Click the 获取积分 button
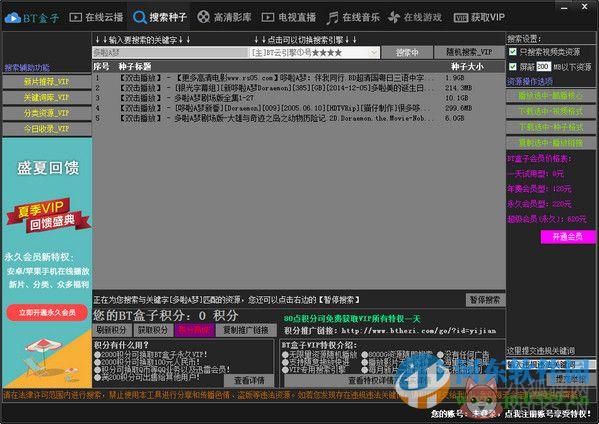 click(152, 330)
